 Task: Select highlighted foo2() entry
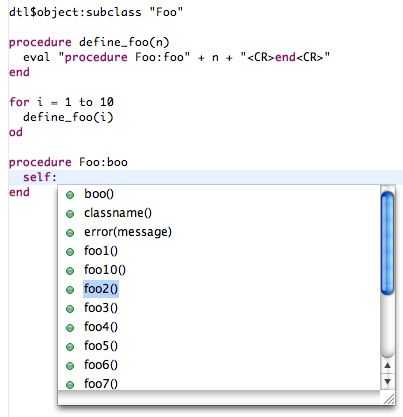click(x=101, y=289)
